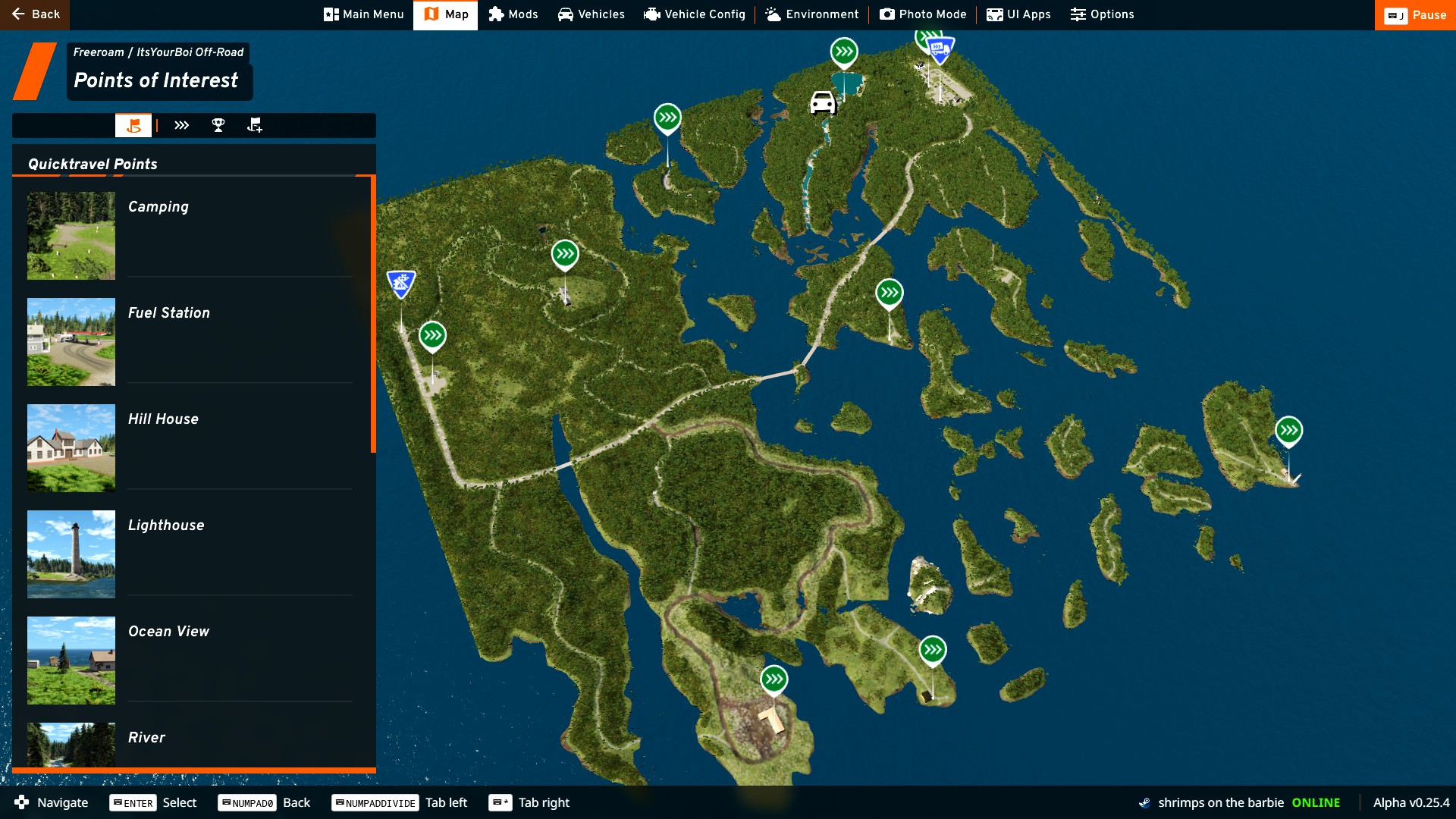Click blue gas station marker at top
1456x819 pixels.
tap(940, 52)
